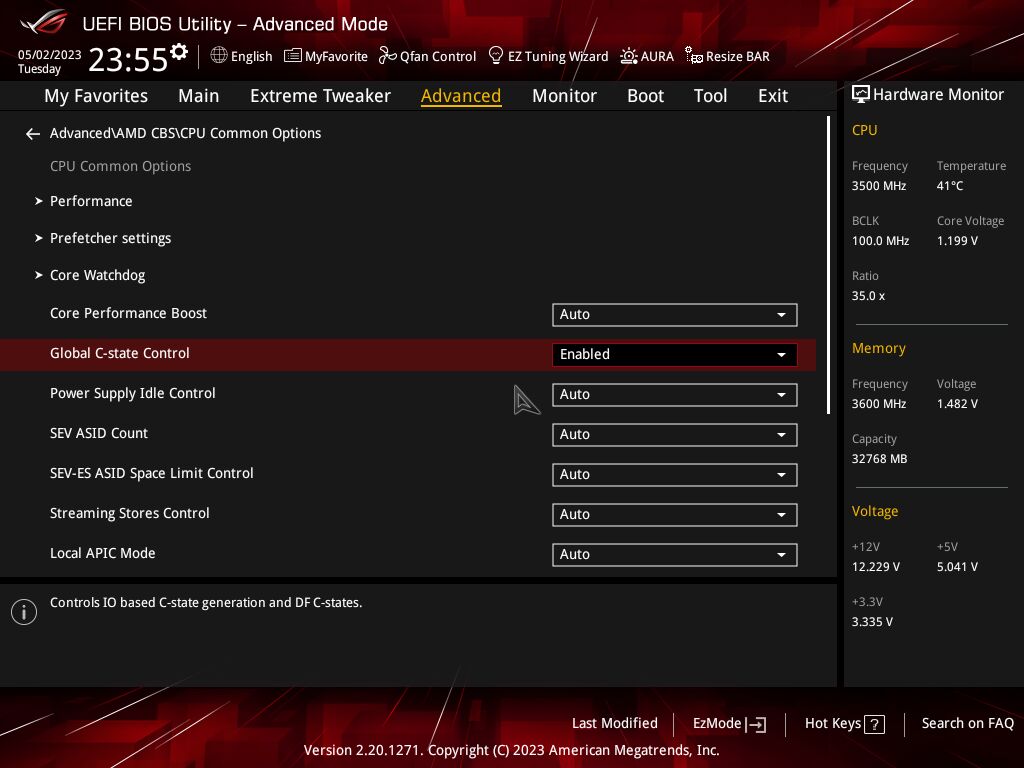Screen dimensions: 1024x768
Task: Switch to Monitor tab
Action: 564,96
